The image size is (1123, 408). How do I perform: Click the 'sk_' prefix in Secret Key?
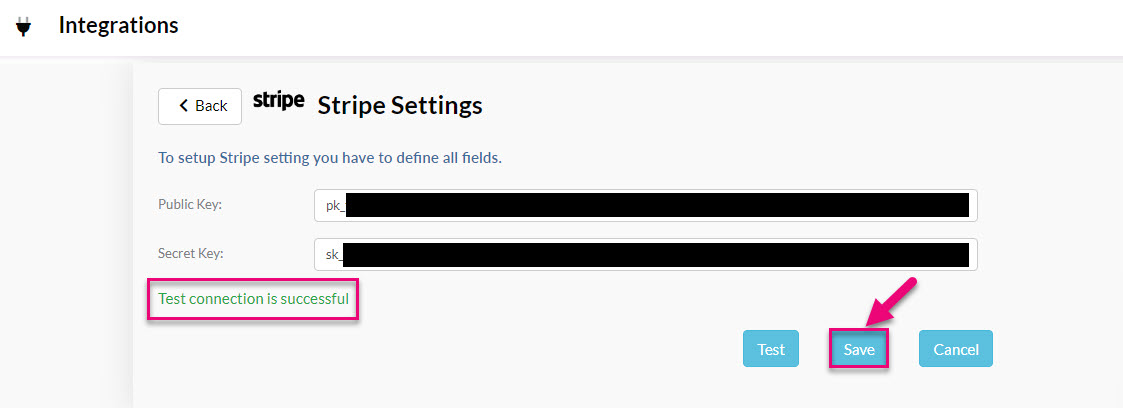point(334,255)
